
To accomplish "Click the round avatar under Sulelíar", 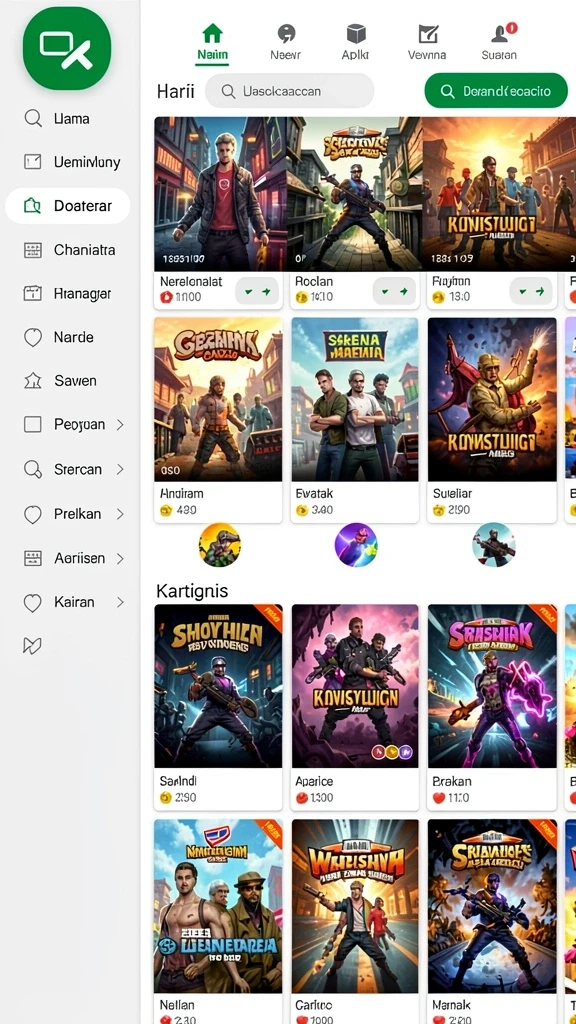I will click(x=494, y=545).
